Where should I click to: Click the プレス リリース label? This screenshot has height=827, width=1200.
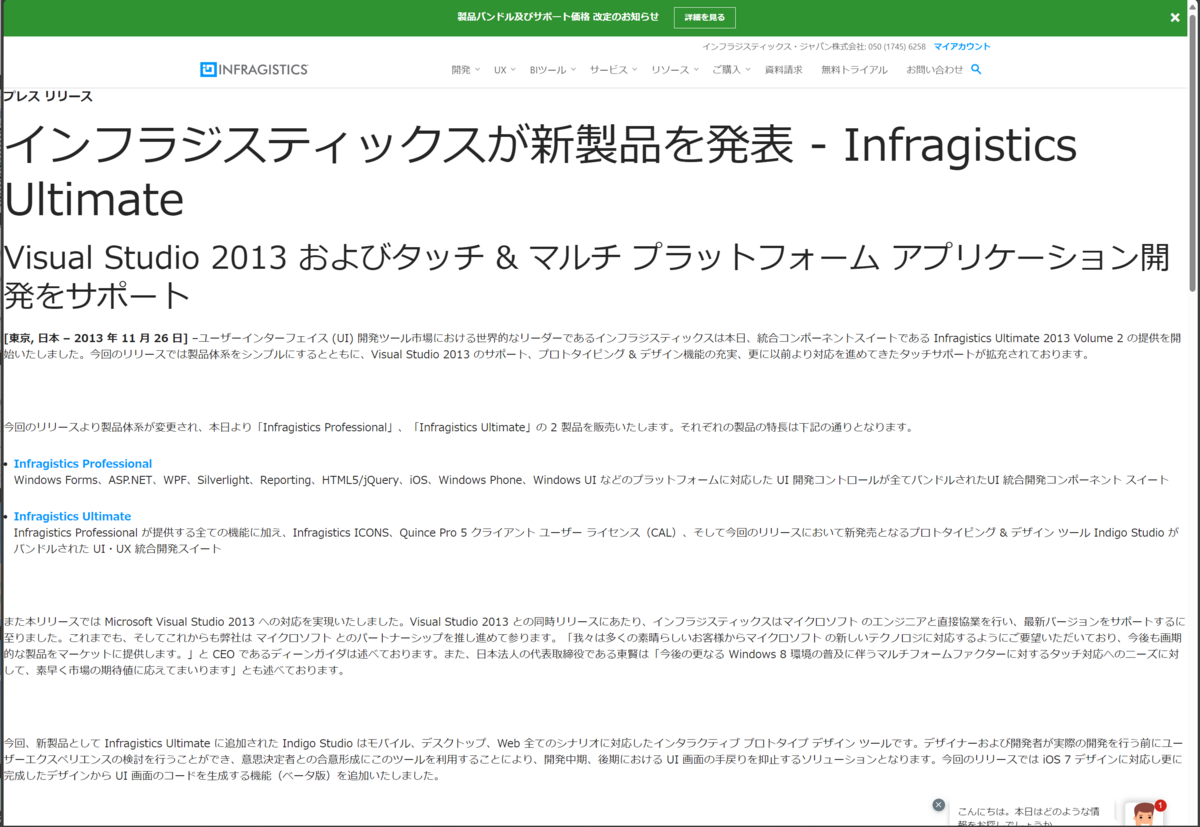[x=48, y=96]
